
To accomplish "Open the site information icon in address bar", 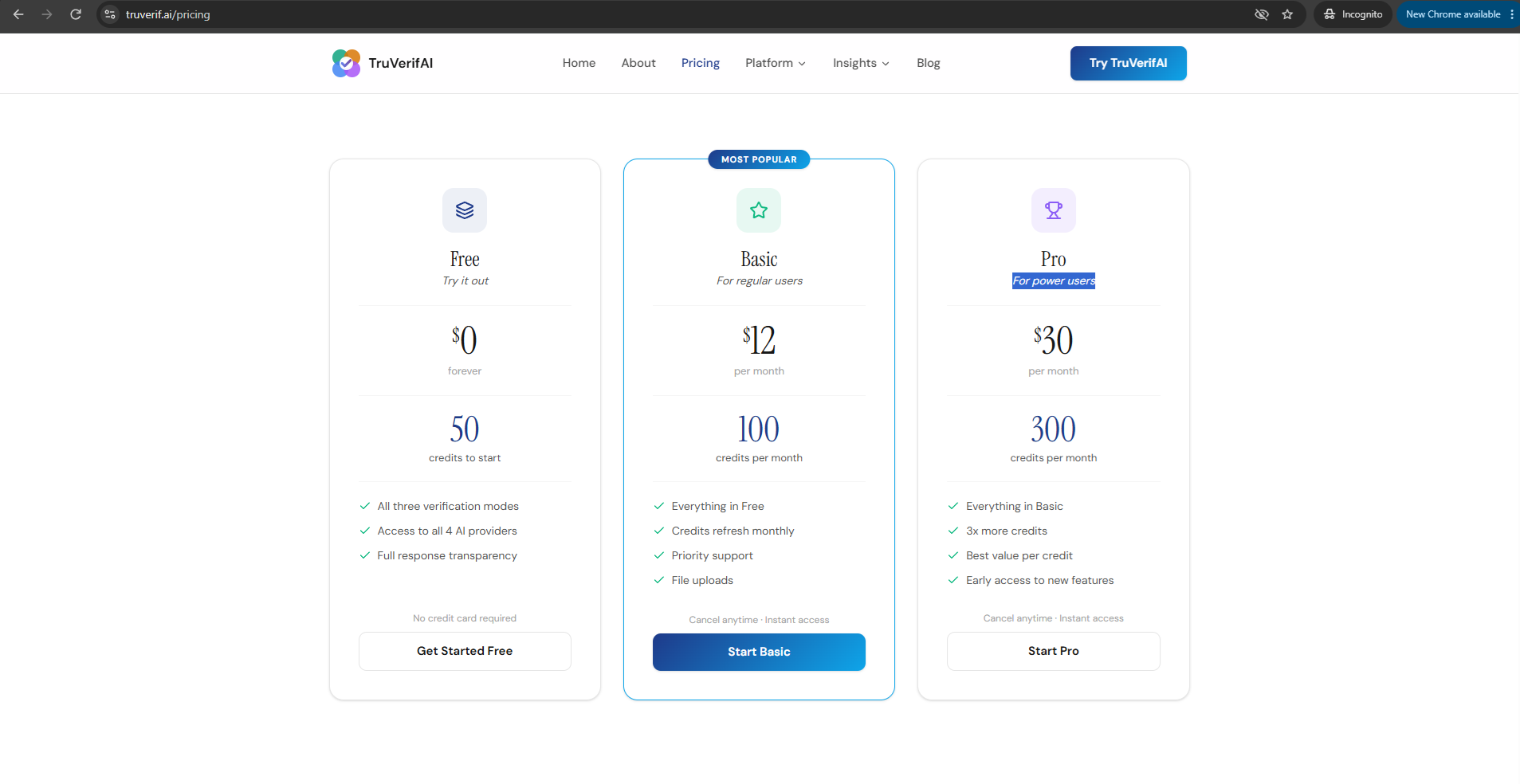I will click(111, 14).
